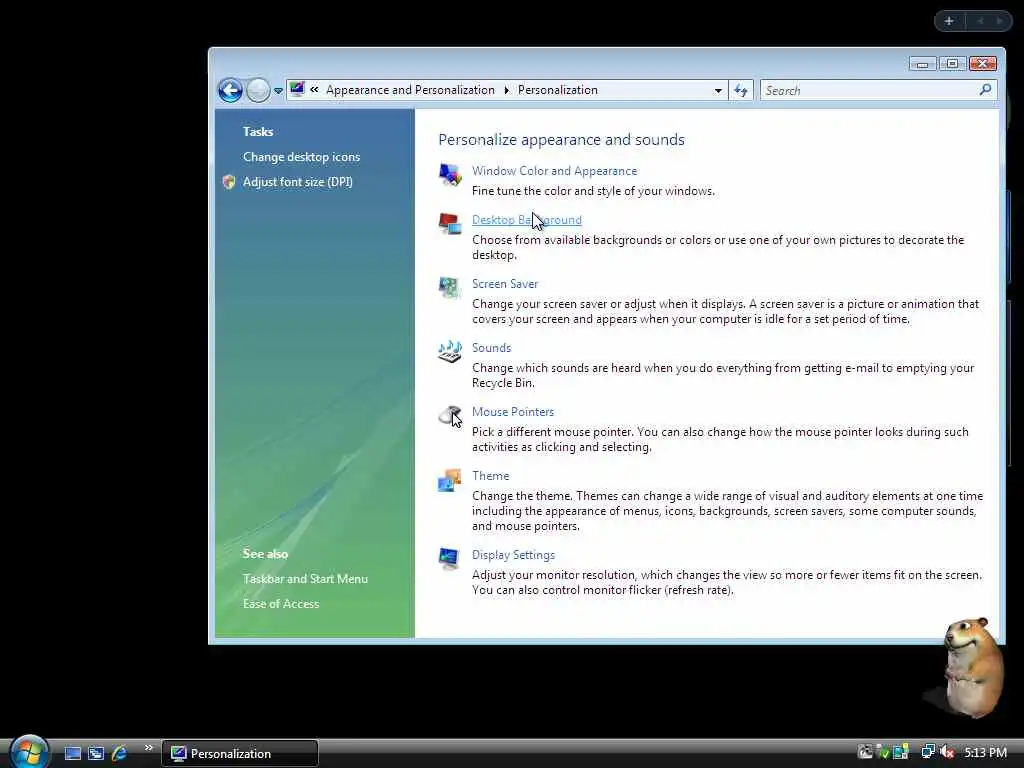Open Taskbar and Start Menu link
The width and height of the screenshot is (1024, 768).
tap(305, 579)
